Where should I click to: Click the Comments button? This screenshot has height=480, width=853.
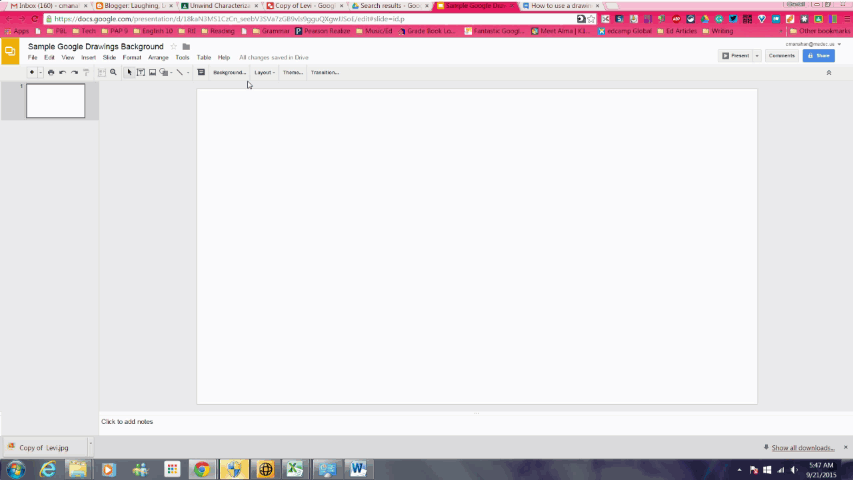click(x=782, y=56)
